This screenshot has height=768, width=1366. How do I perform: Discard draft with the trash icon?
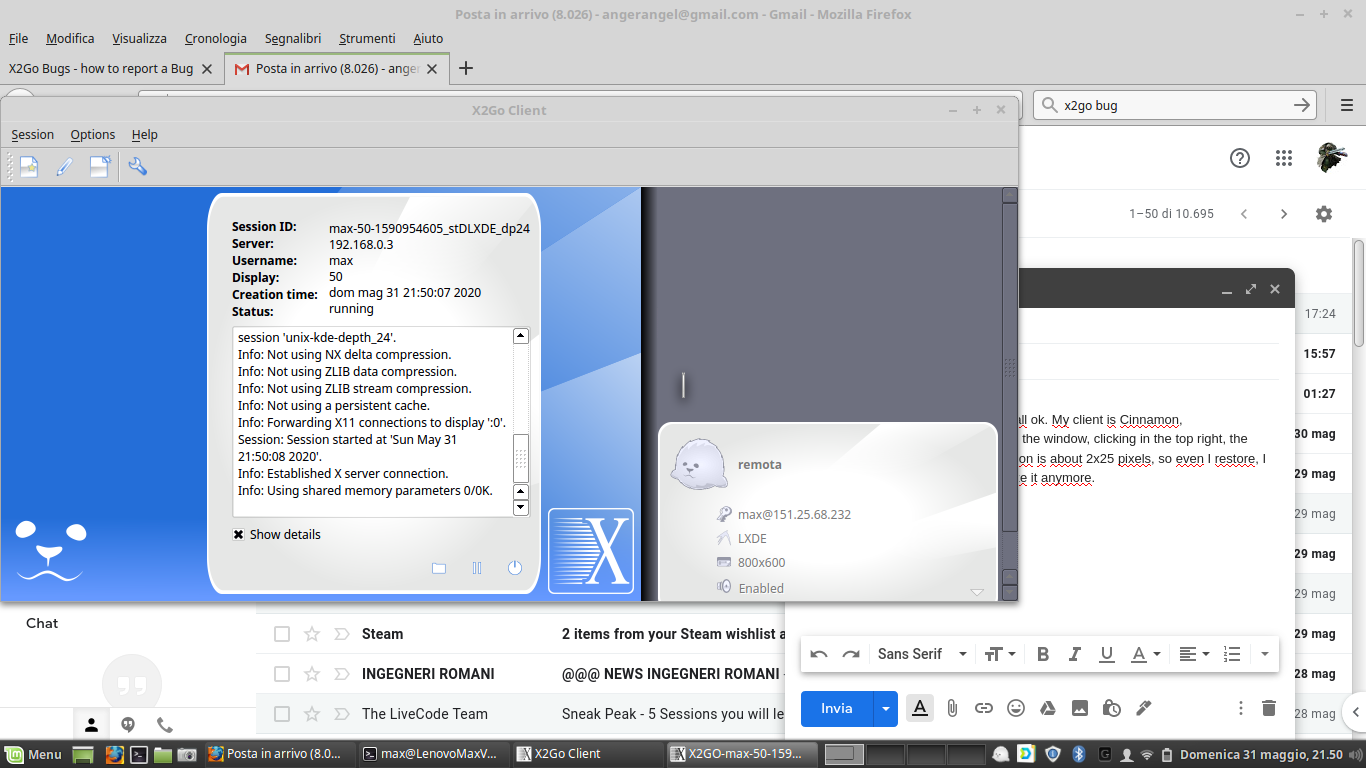tap(1269, 708)
